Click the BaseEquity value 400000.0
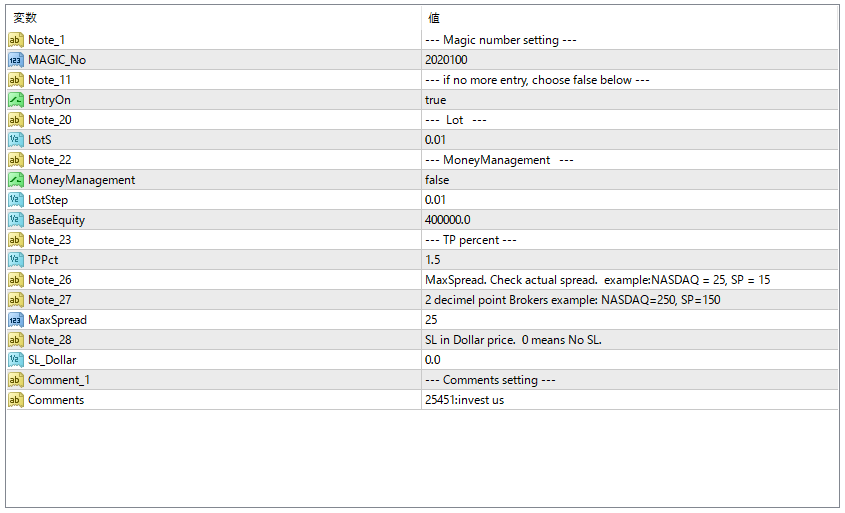The image size is (845, 513). 447,220
